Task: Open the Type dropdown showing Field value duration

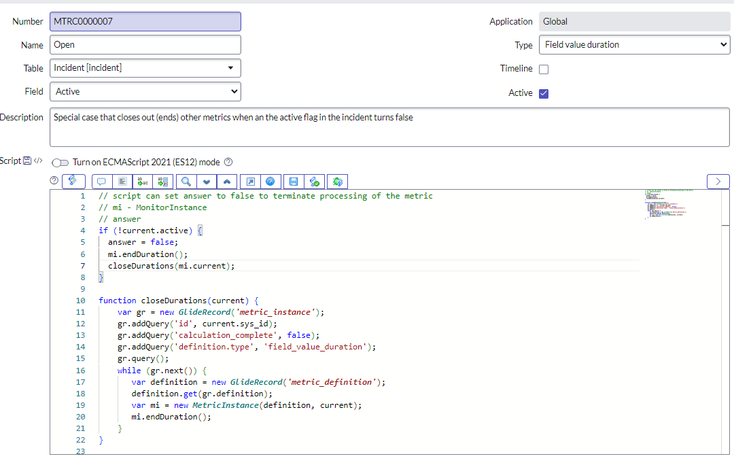Action: tap(634, 45)
